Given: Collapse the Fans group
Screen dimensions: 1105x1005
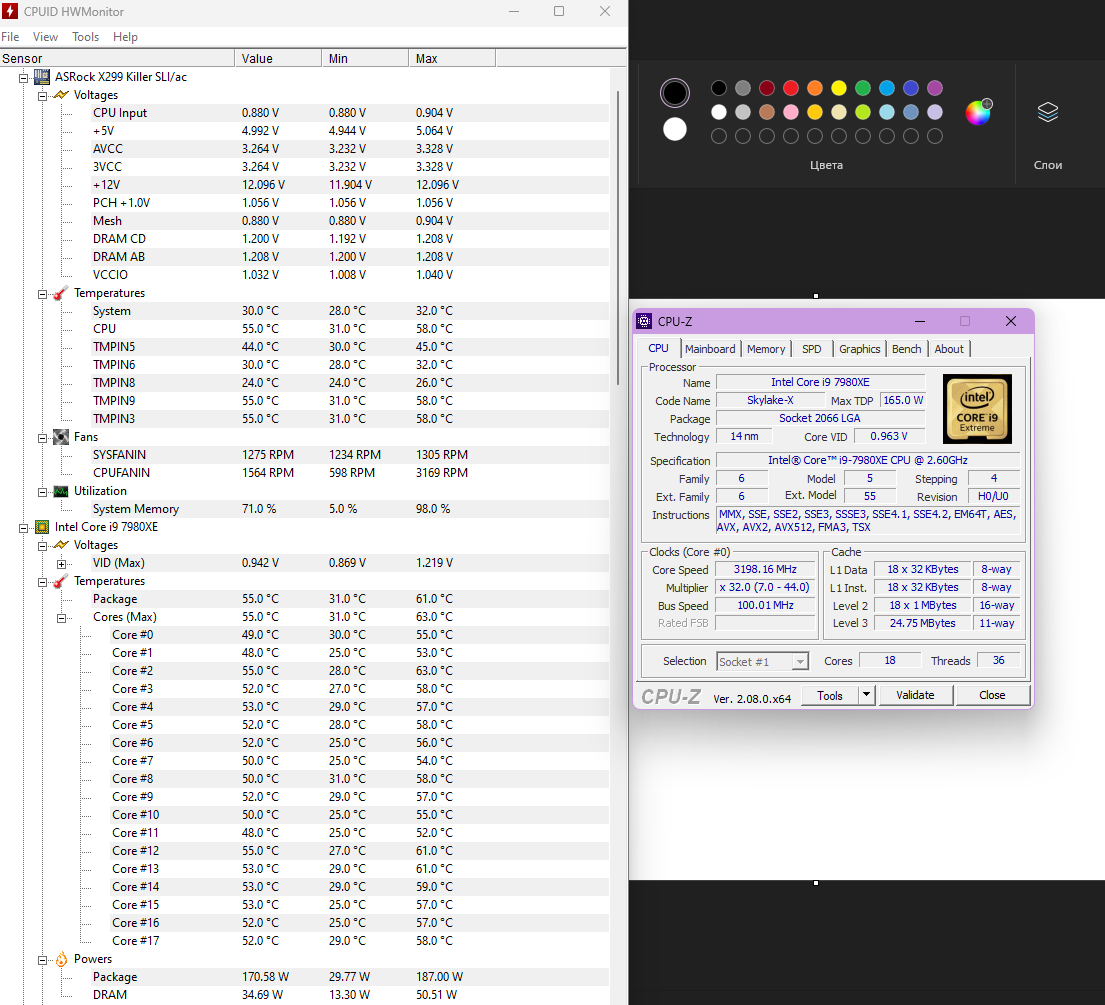Looking at the screenshot, I should click(x=42, y=438).
